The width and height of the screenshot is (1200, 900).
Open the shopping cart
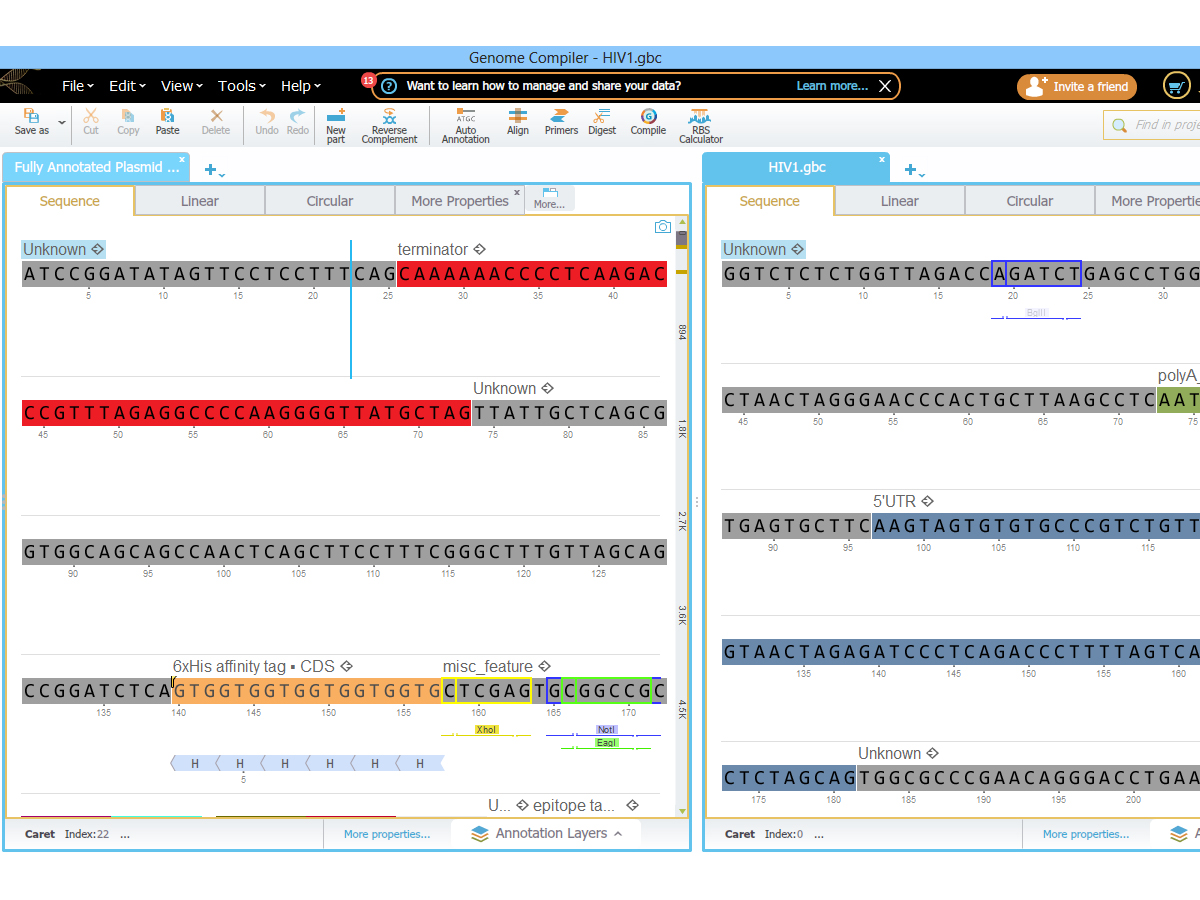tap(1177, 87)
